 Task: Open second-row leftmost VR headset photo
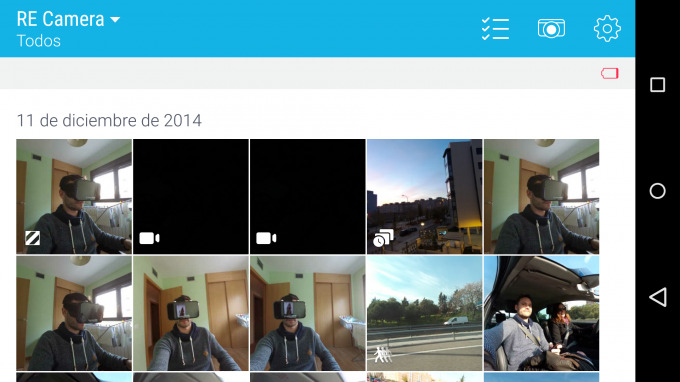[74, 313]
